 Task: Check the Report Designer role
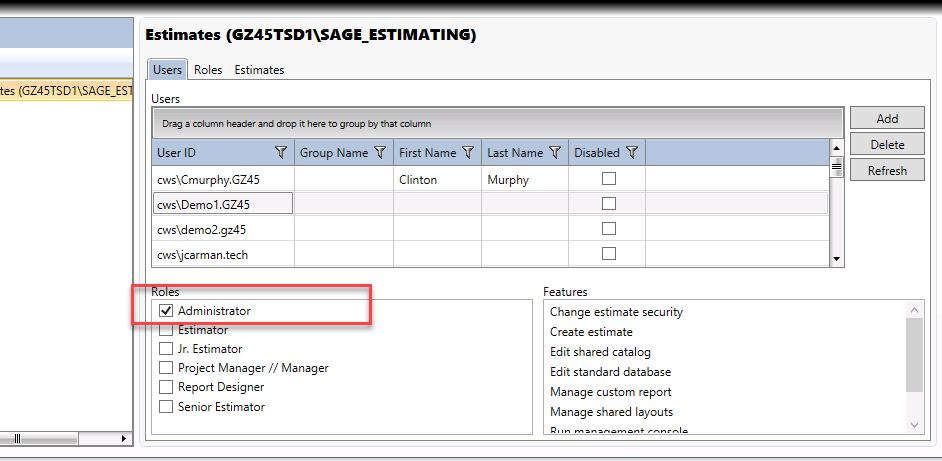[166, 386]
